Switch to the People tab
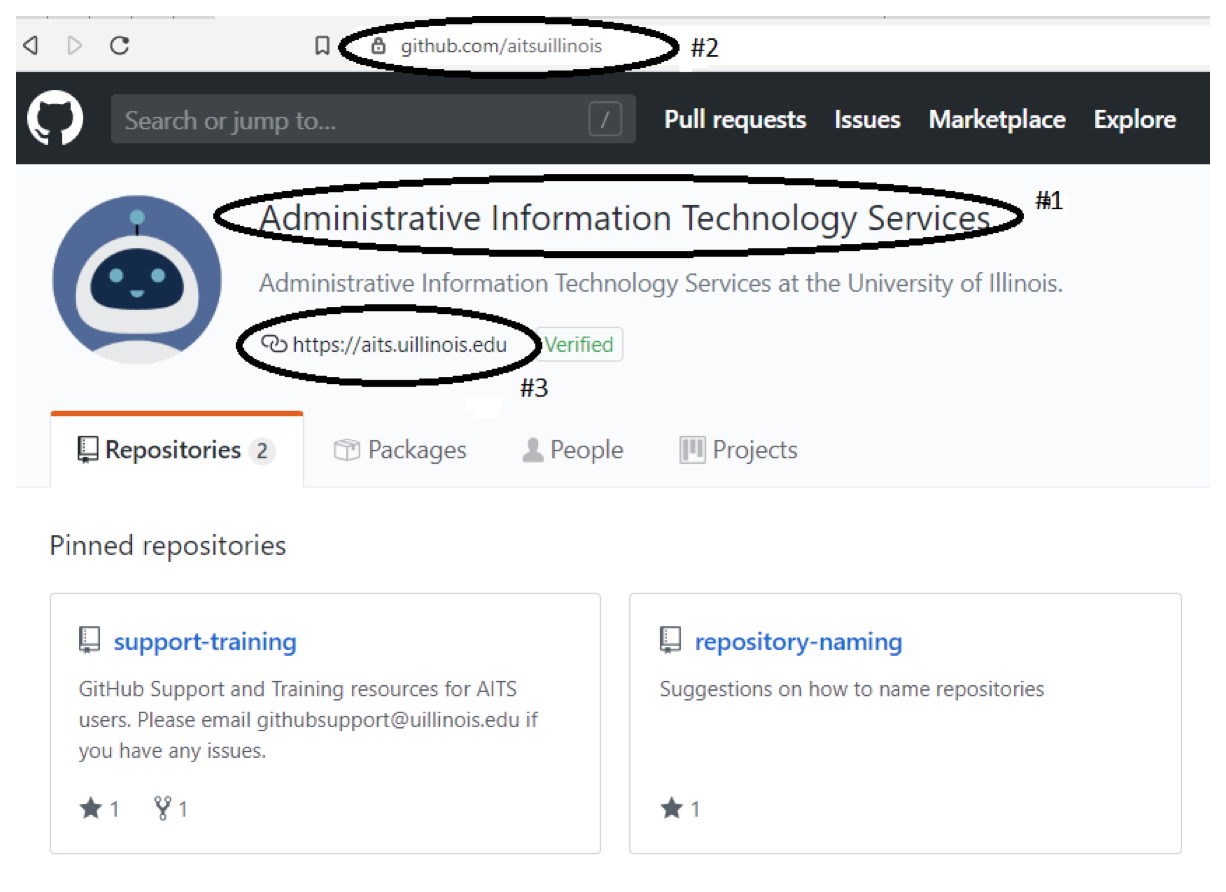1226x892 pixels. click(573, 450)
